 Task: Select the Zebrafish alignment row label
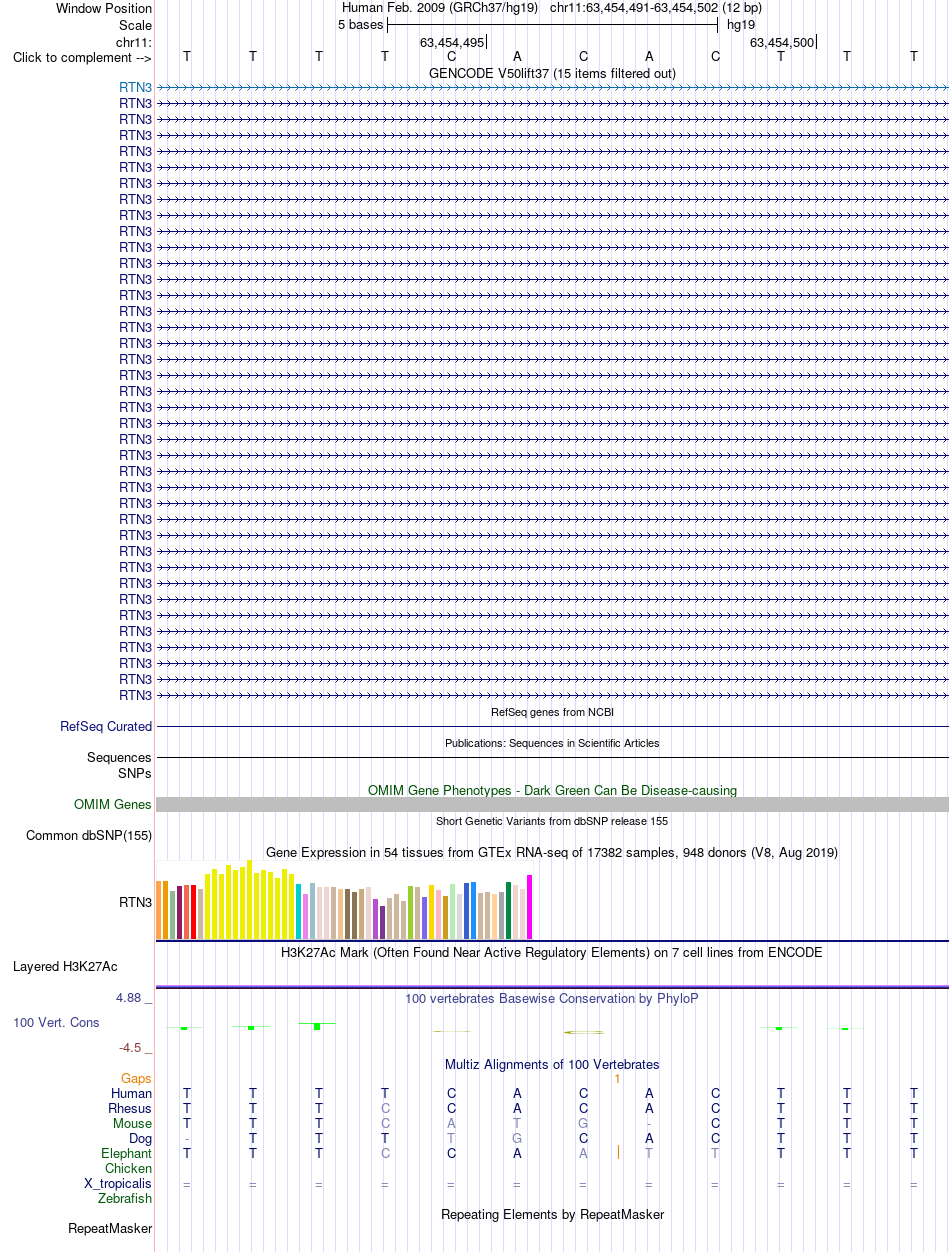click(125, 1198)
